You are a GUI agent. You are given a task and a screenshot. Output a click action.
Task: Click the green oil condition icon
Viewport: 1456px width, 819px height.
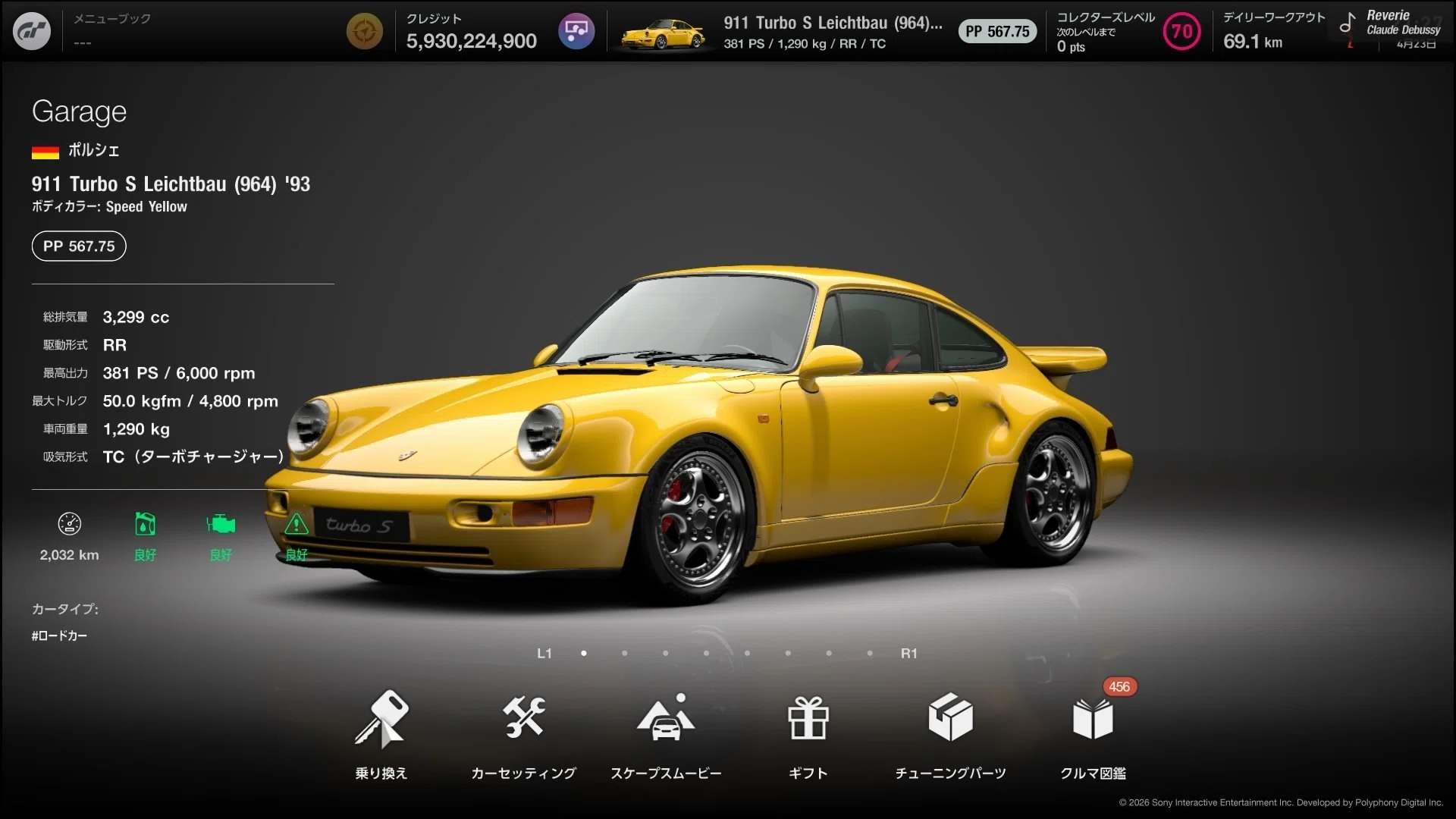point(145,524)
